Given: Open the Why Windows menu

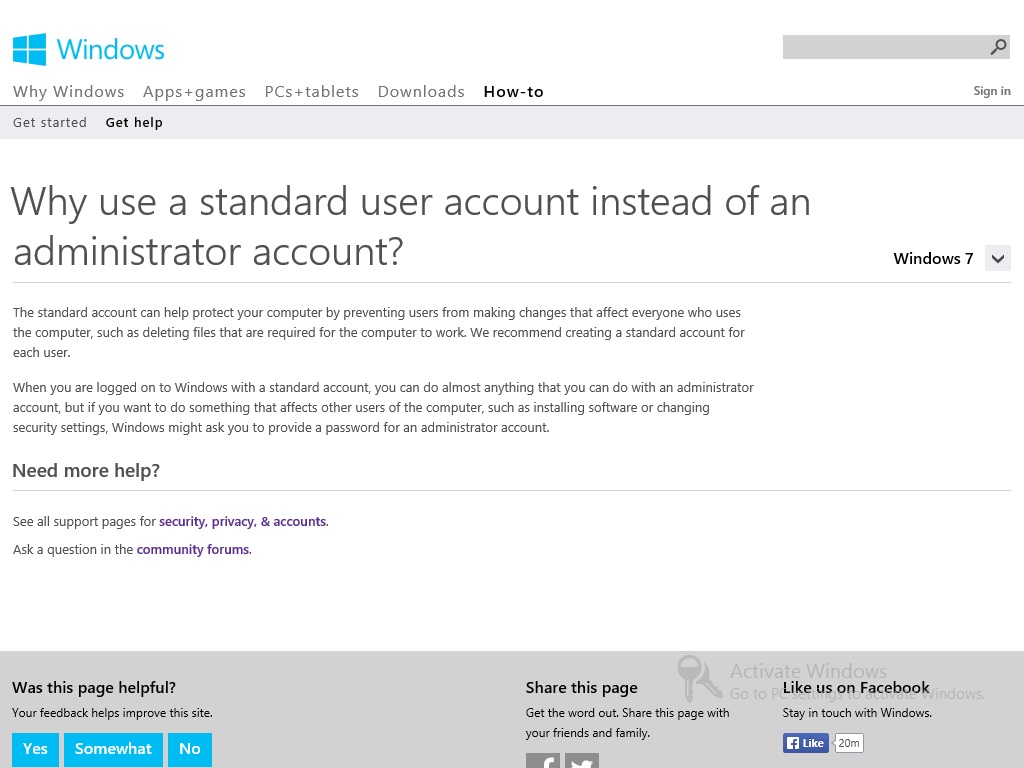Looking at the screenshot, I should point(69,92).
